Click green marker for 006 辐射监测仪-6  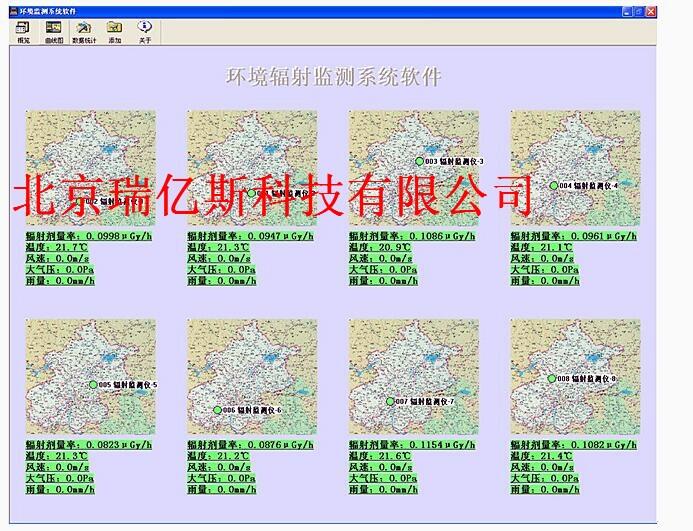(x=217, y=410)
